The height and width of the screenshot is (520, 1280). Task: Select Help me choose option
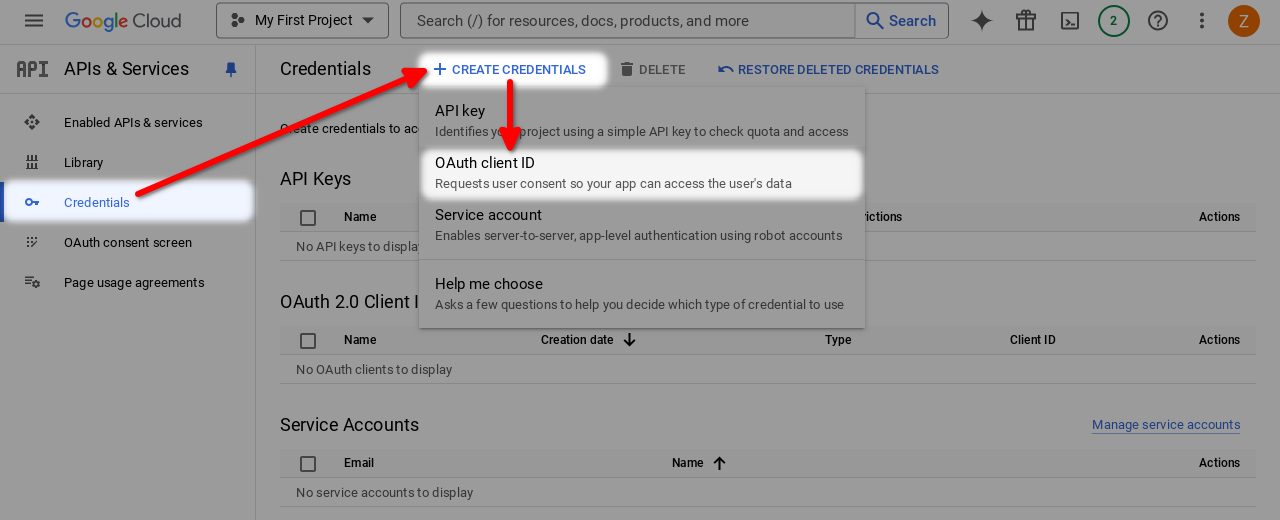[642, 293]
